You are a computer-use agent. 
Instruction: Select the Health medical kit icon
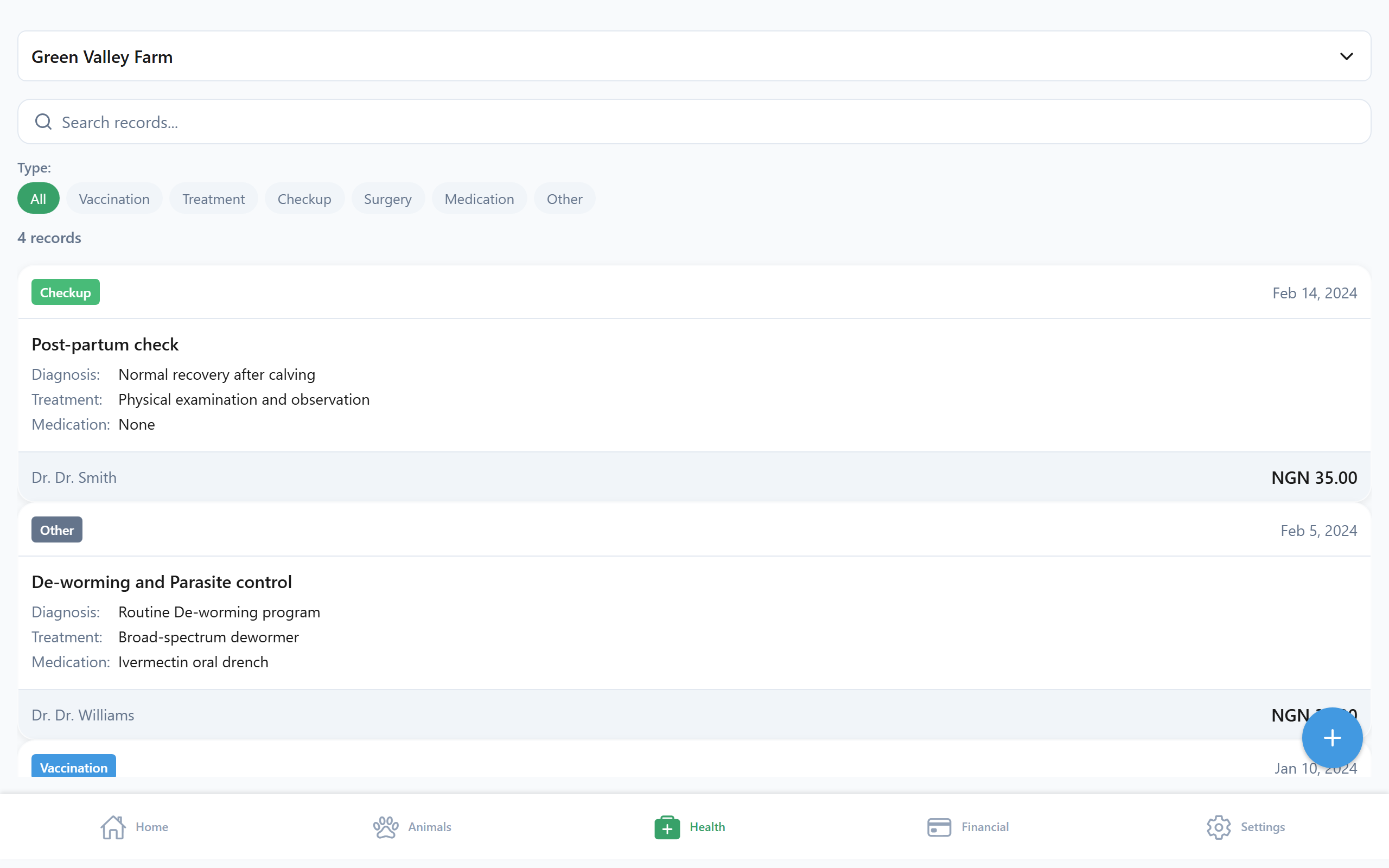[667, 827]
